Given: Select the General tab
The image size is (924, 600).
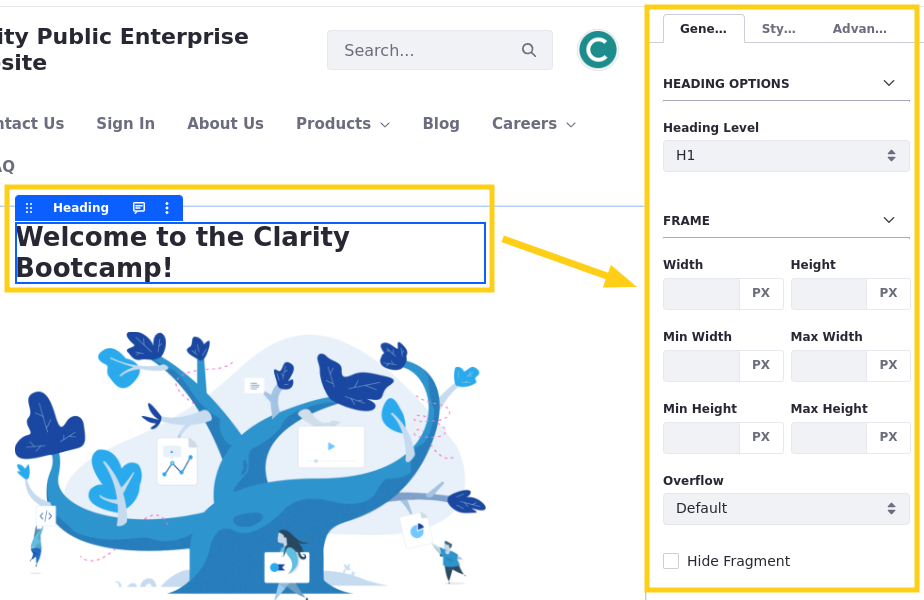Looking at the screenshot, I should click(x=704, y=28).
